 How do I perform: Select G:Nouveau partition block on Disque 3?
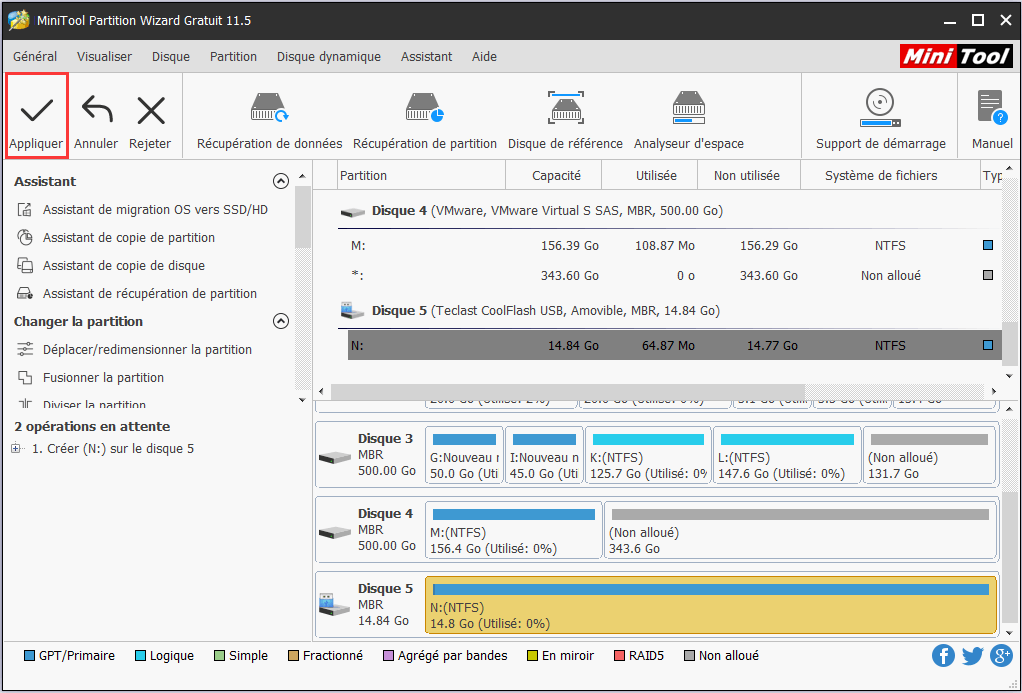tap(464, 455)
